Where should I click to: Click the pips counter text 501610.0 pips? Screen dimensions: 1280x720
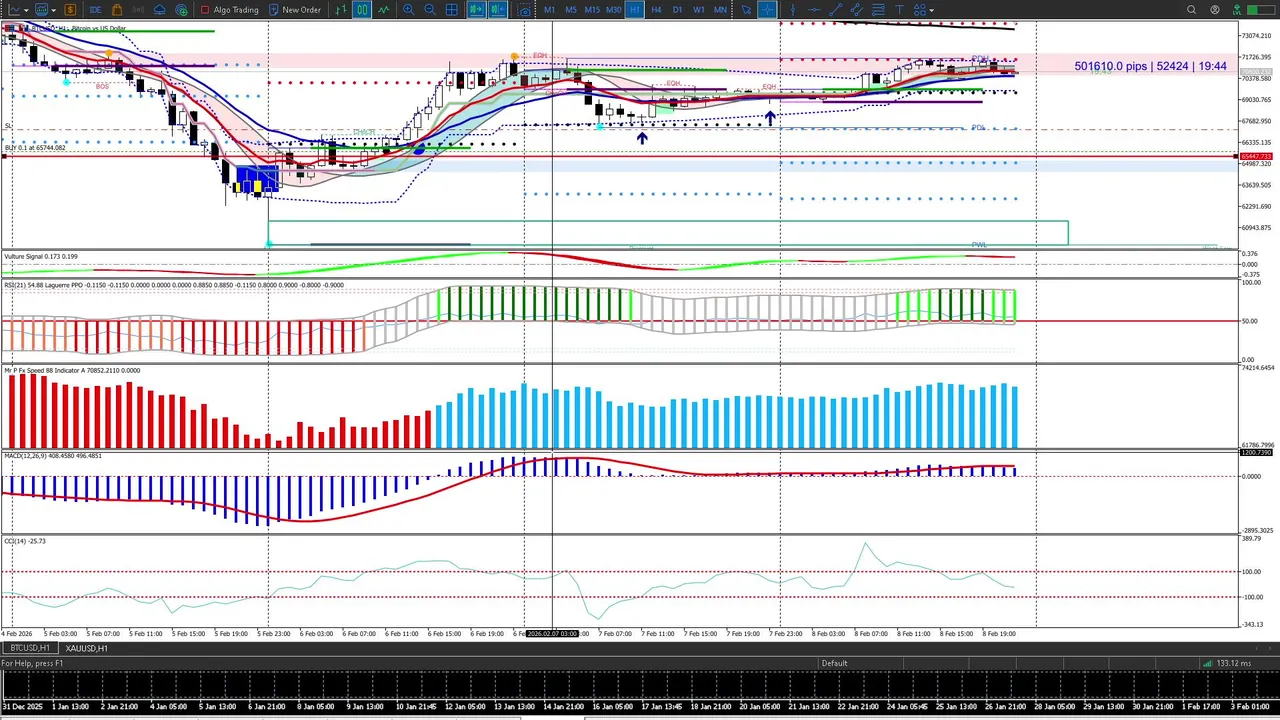[x=1110, y=66]
